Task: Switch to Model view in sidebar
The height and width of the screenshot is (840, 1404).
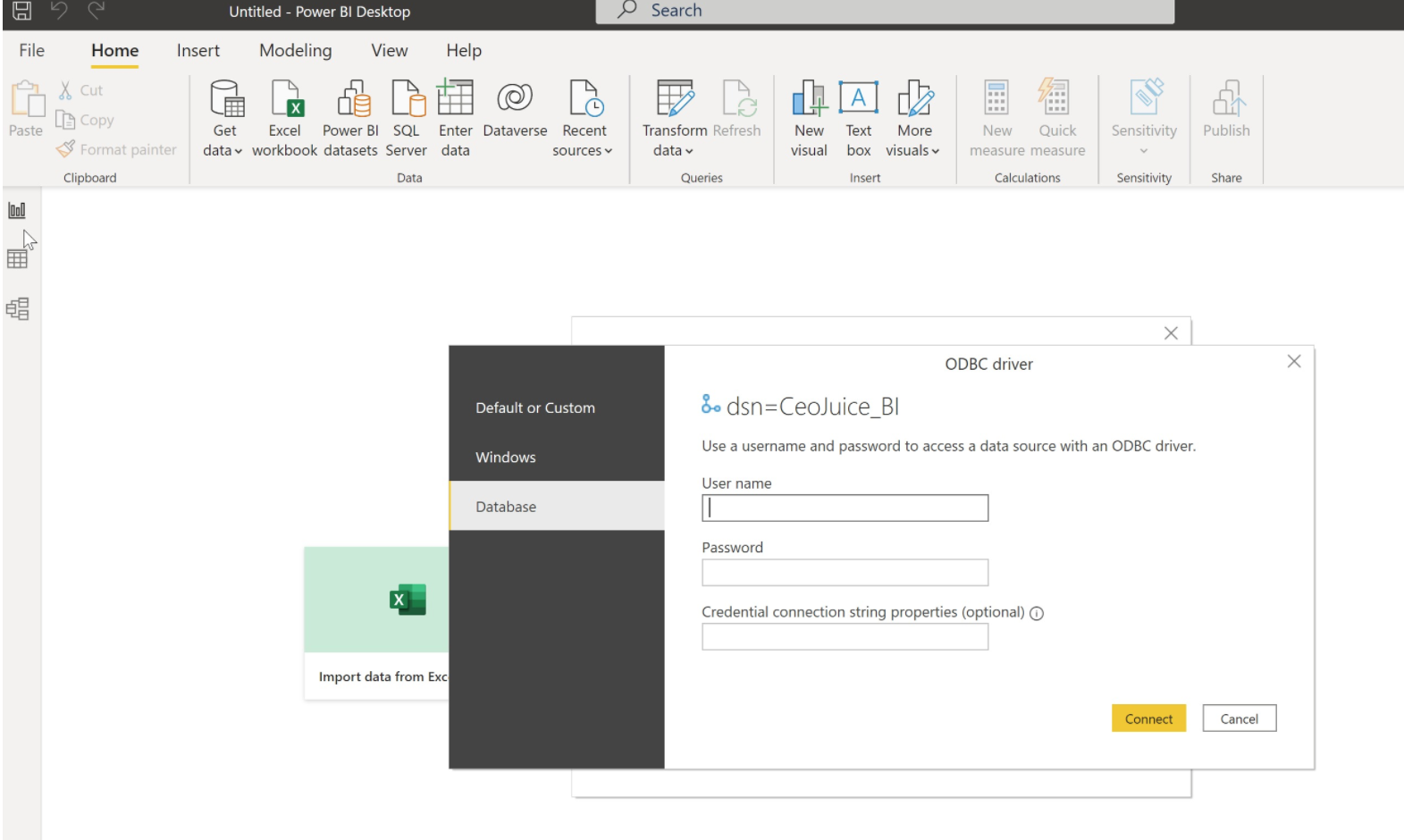Action: (17, 308)
